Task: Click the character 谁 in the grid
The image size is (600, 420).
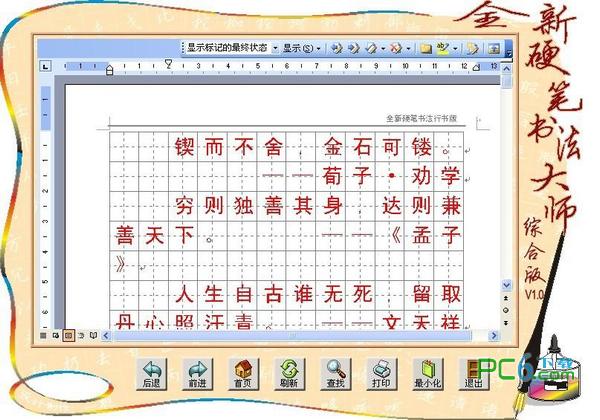Action: point(303,294)
